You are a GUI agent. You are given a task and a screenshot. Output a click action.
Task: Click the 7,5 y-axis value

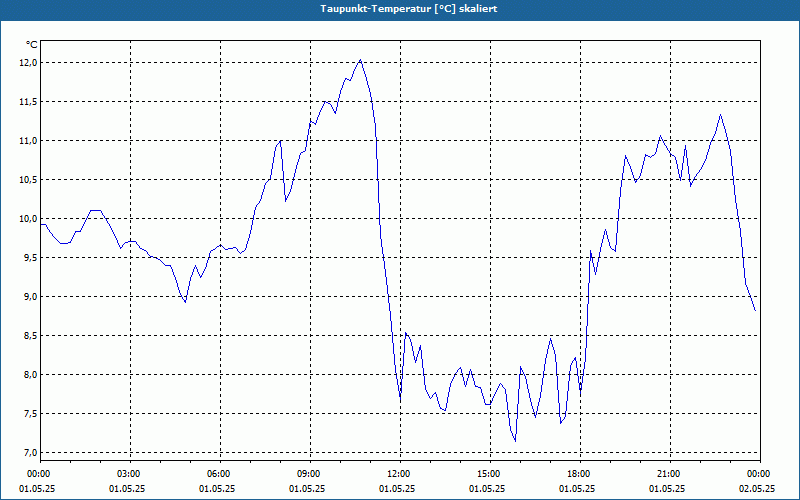click(30, 414)
